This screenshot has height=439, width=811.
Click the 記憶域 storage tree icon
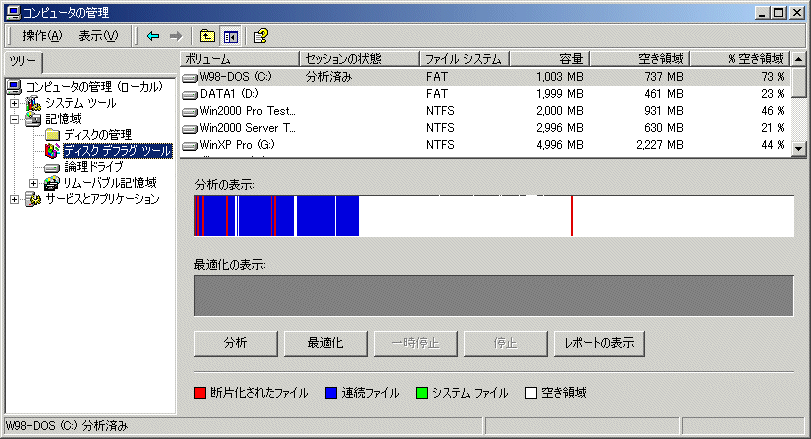[x=33, y=119]
